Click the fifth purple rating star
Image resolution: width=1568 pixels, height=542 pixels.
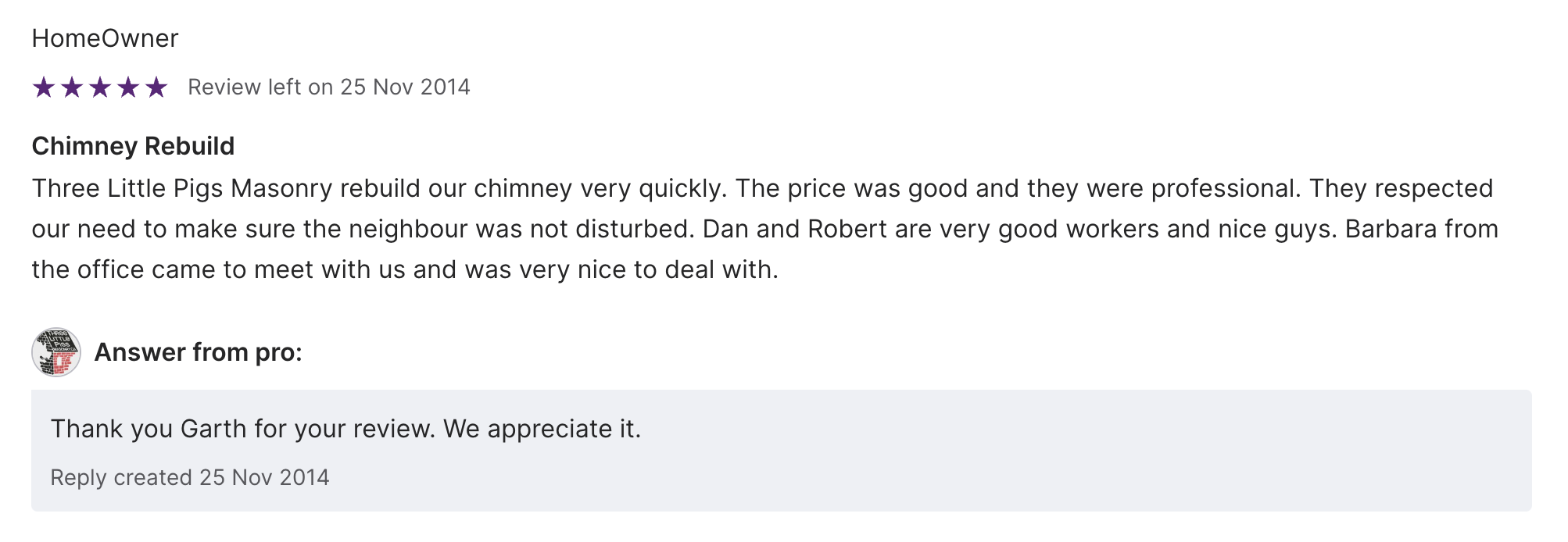[x=156, y=87]
